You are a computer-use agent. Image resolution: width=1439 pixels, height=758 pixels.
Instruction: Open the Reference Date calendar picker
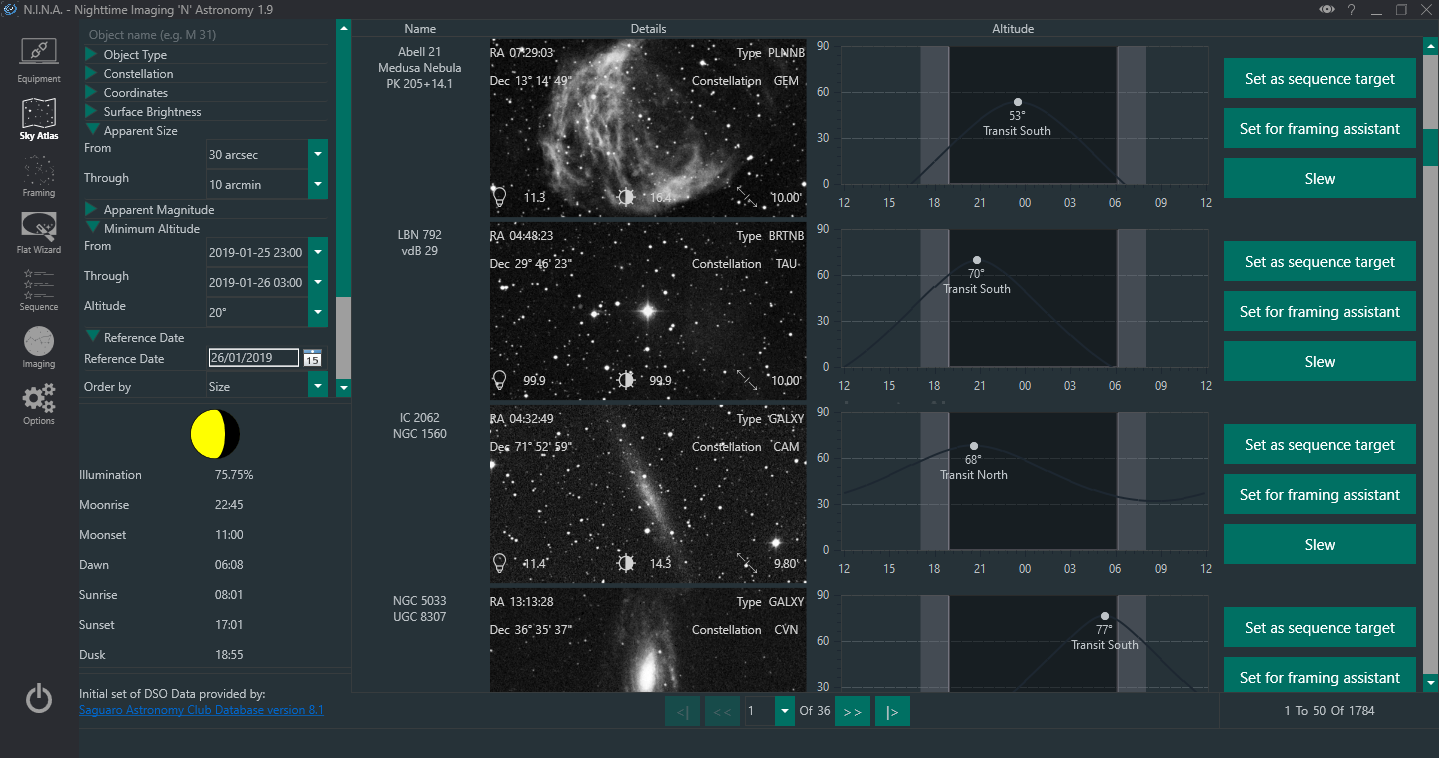pyautogui.click(x=312, y=359)
